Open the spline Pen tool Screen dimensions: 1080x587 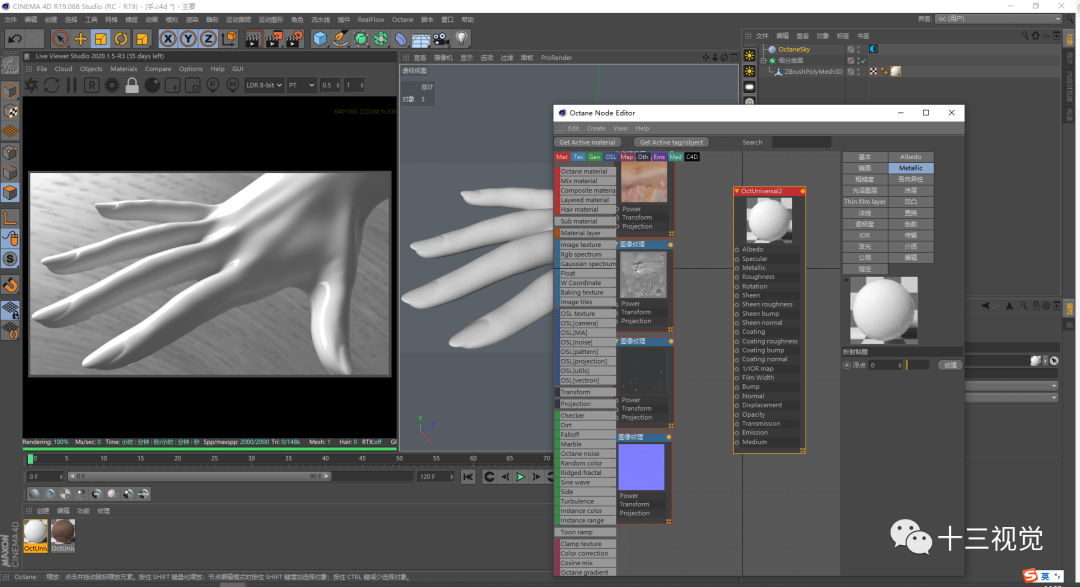pyautogui.click(x=340, y=39)
